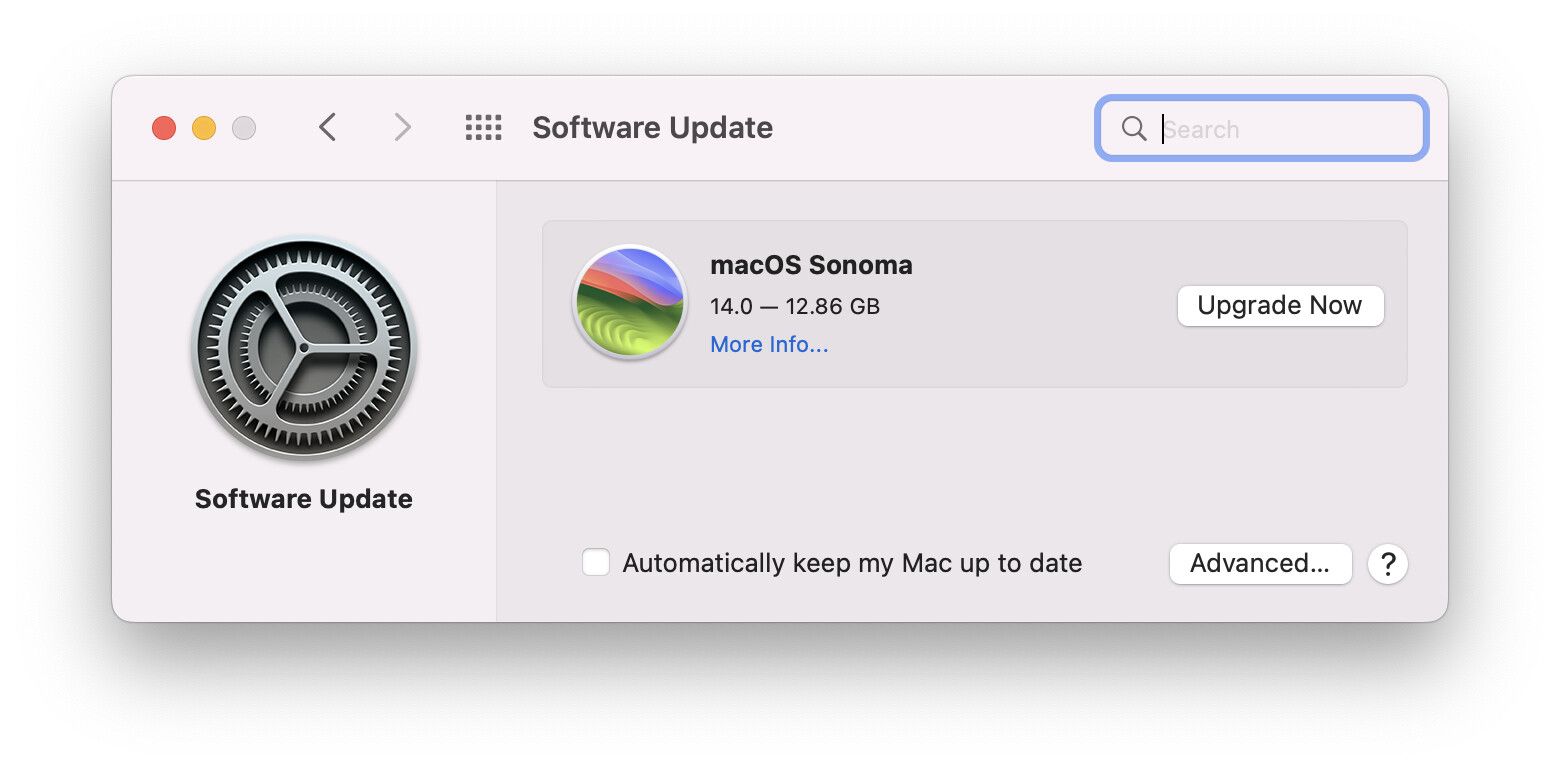The image size is (1560, 770).
Task: Click the gray zoom window button
Action: point(244,128)
